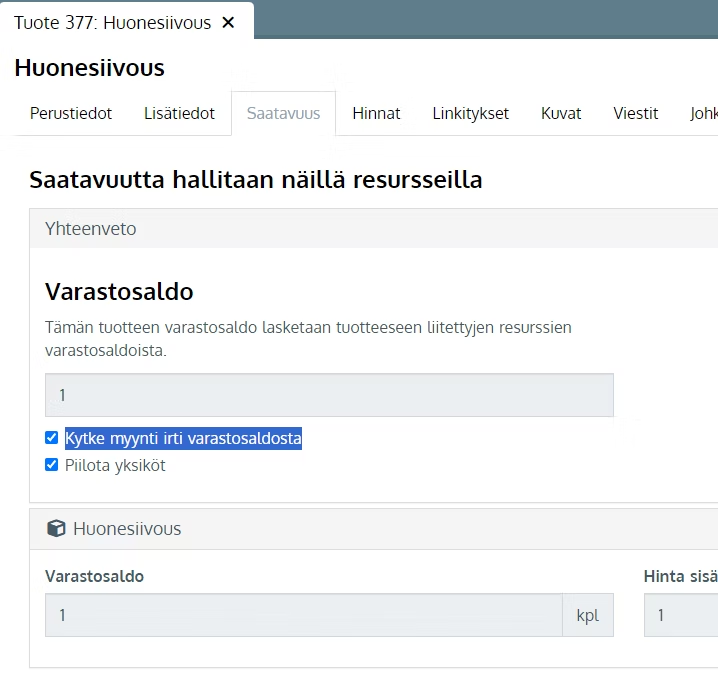Open the partially visible Johk tab
Viewport: 718px width, 682px height.
[x=703, y=113]
